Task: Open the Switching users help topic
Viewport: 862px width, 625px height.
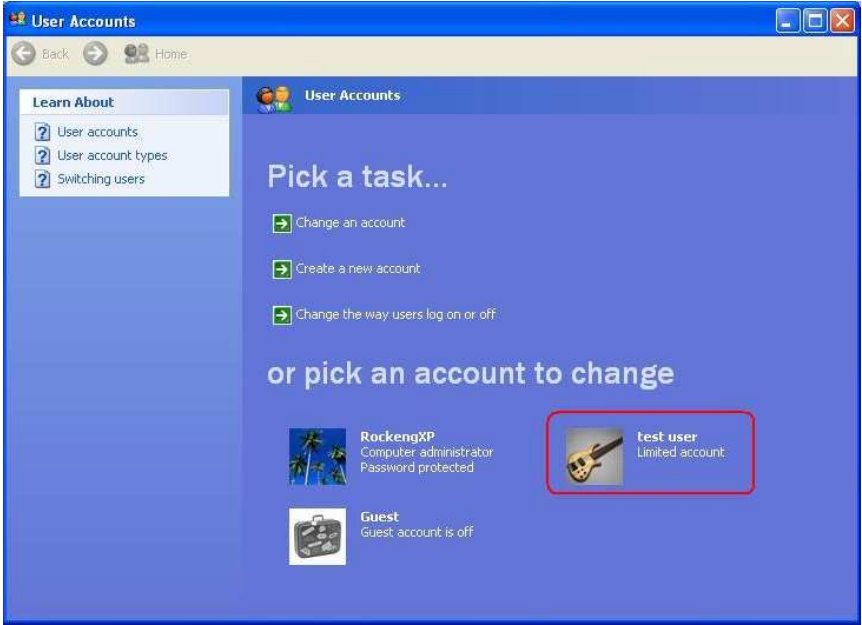Action: click(101, 179)
